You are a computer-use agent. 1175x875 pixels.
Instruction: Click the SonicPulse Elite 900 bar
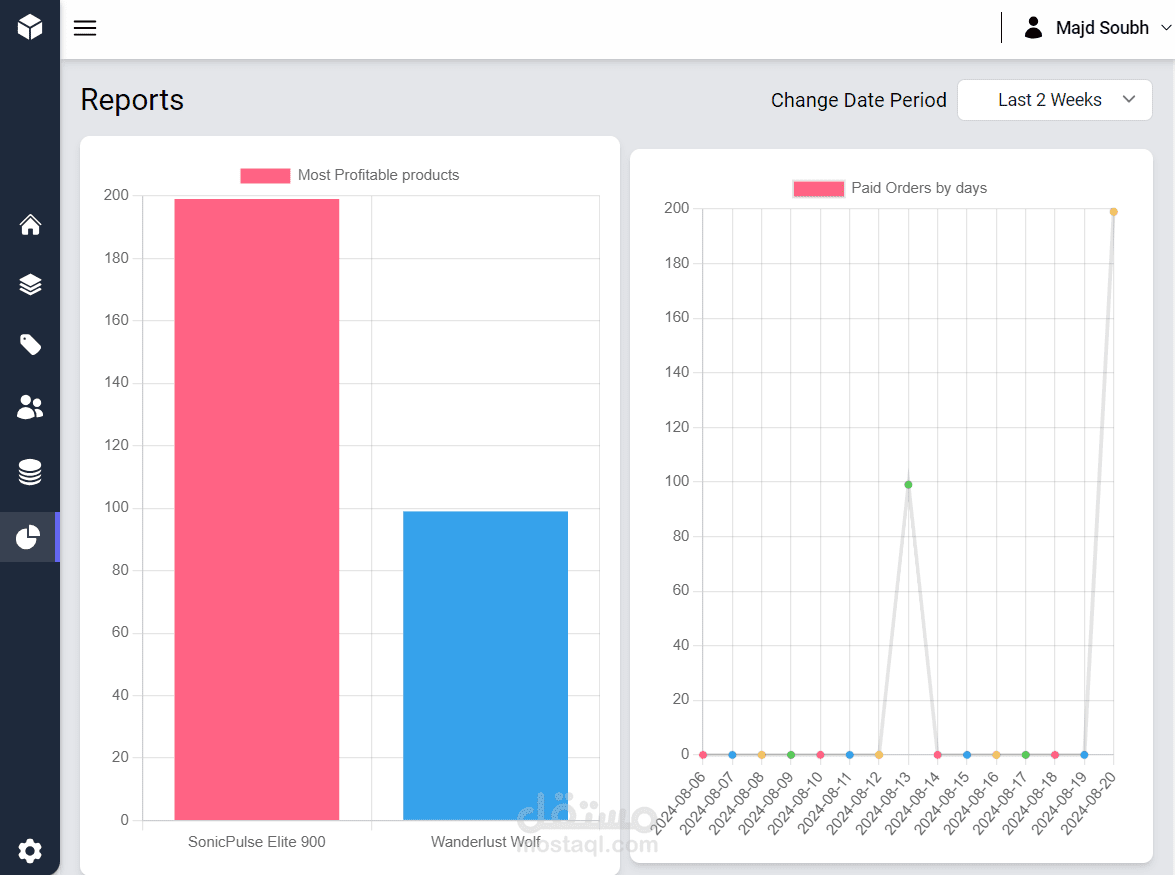pos(257,509)
